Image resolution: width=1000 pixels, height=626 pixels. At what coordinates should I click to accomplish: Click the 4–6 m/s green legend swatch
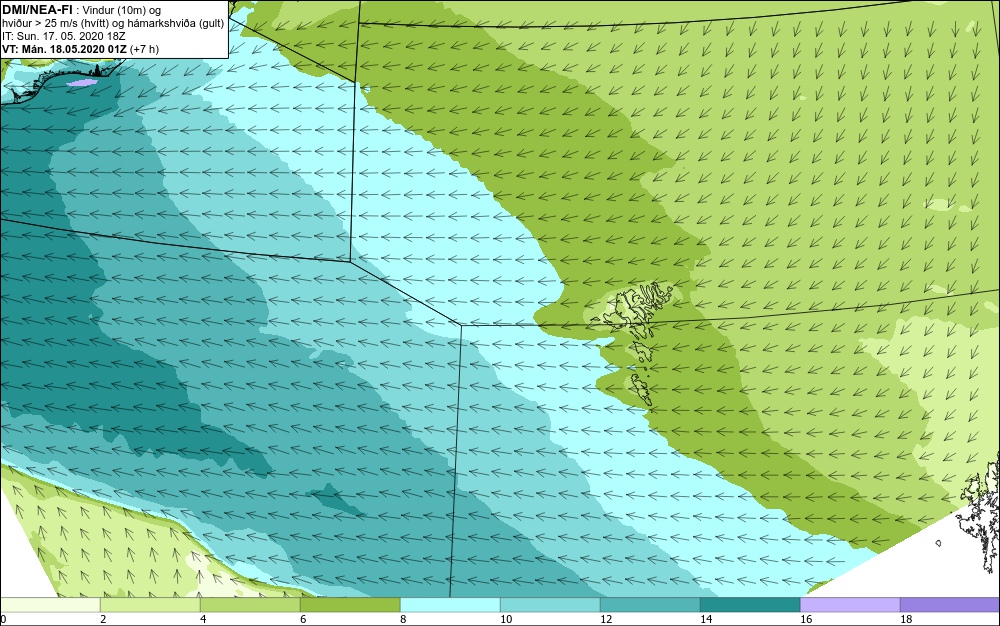250,605
